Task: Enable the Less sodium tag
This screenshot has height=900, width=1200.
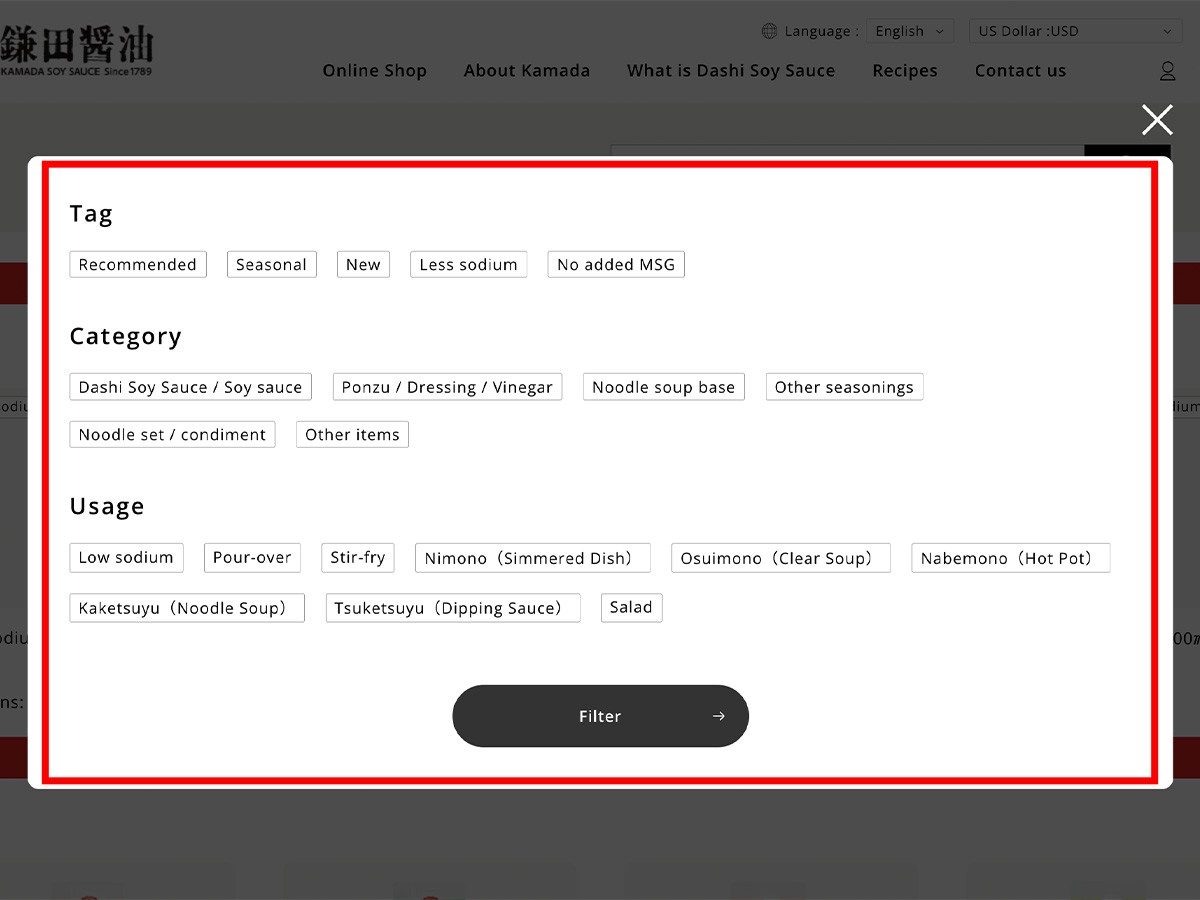Action: [468, 265]
